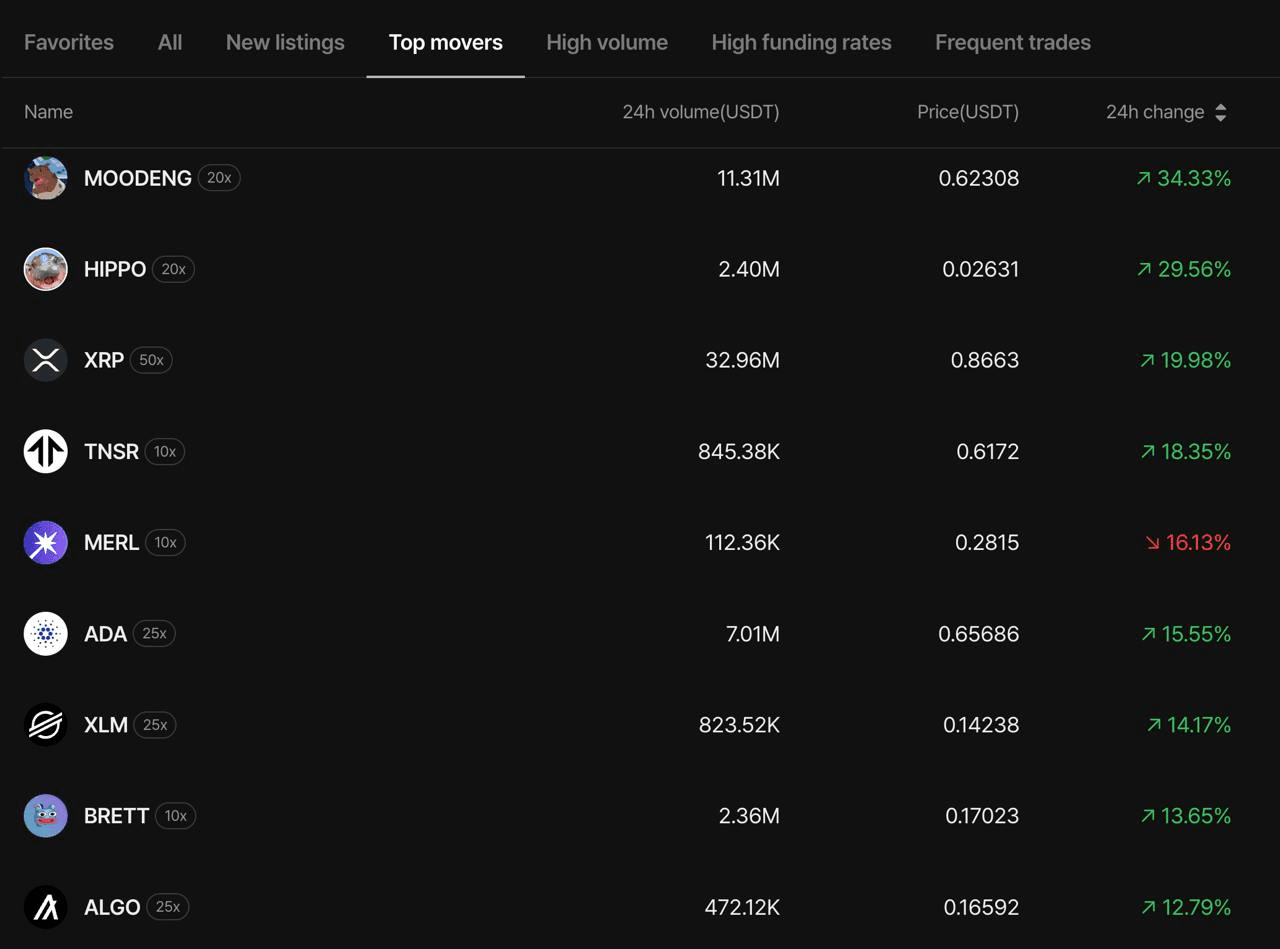Click the ADA coin logo
Screen dimensions: 1280x949
(45, 634)
